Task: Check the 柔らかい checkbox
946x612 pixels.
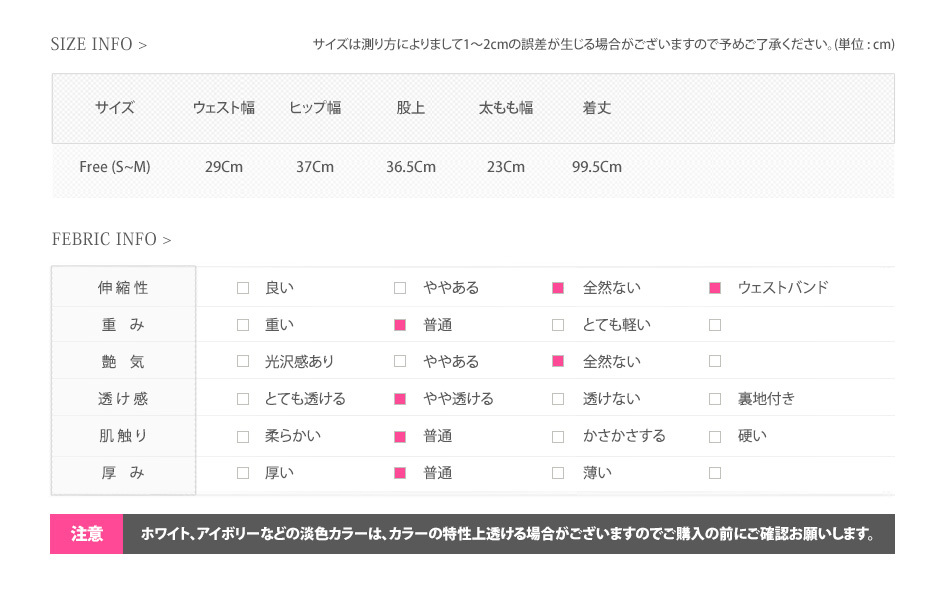Action: point(243,436)
